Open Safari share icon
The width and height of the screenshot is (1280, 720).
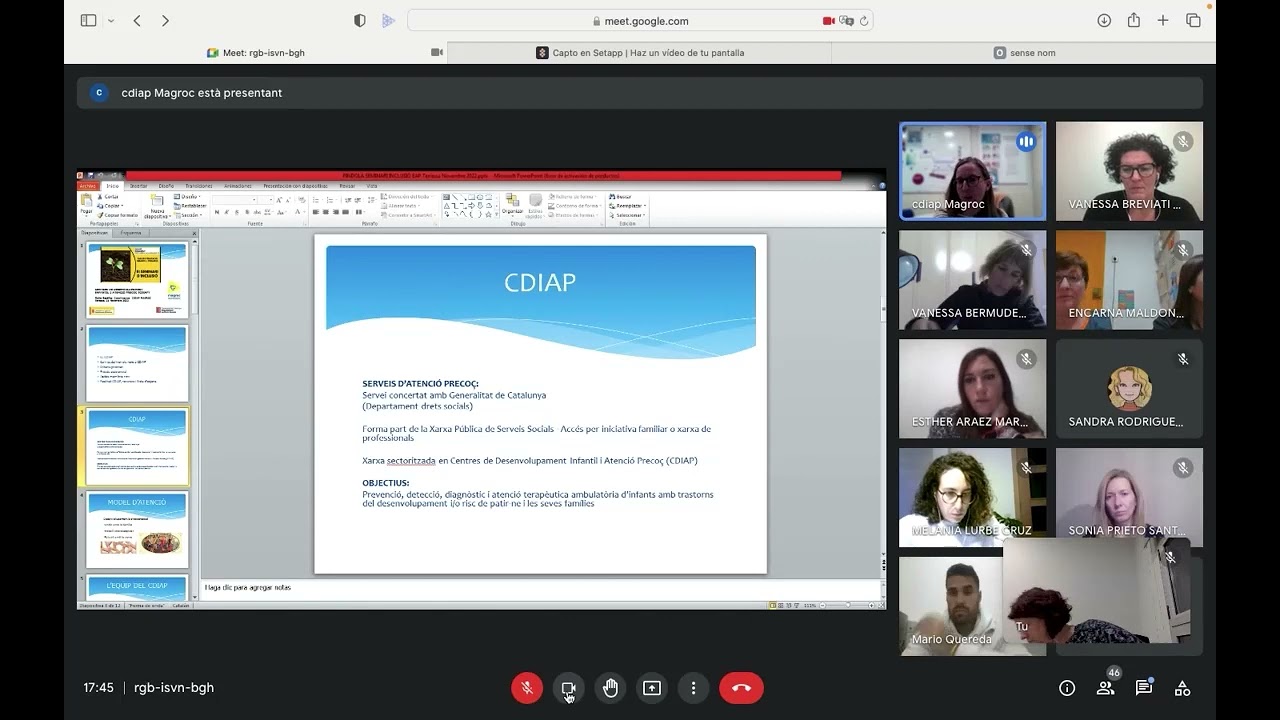(1133, 20)
